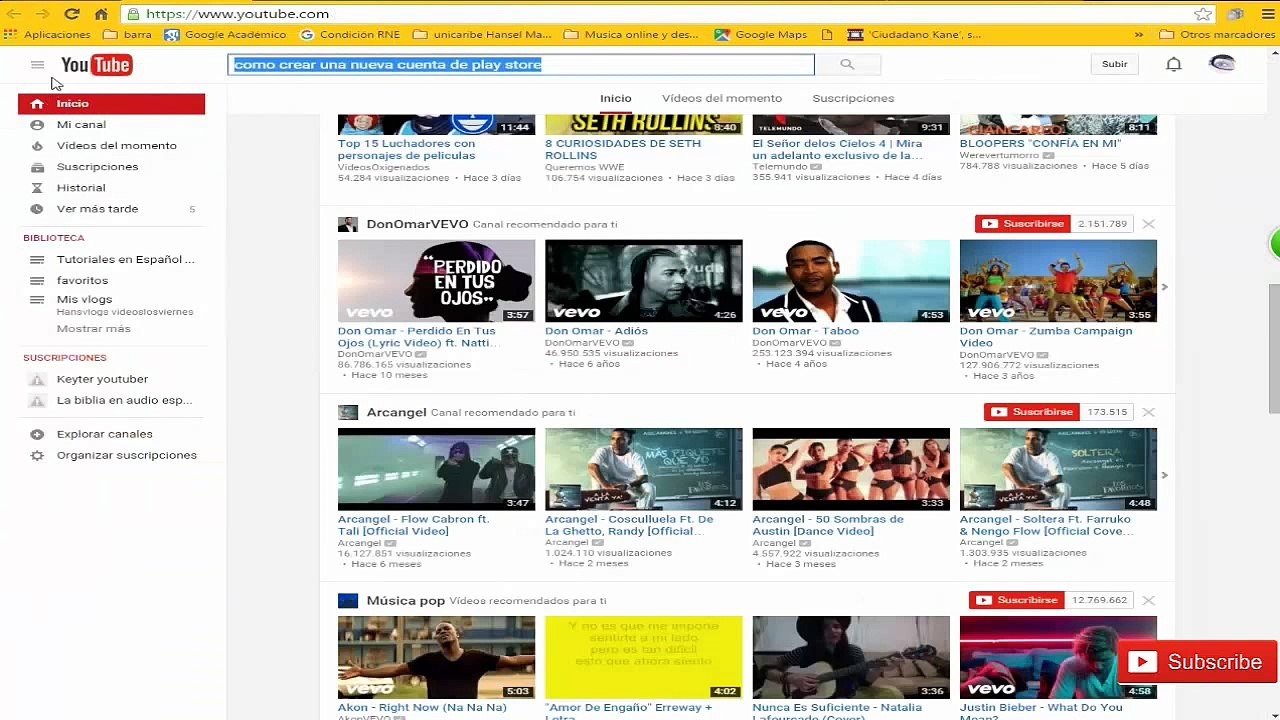Screen dimensions: 1280x720
Task: Open Explorar canales in the sidebar
Action: coord(104,434)
